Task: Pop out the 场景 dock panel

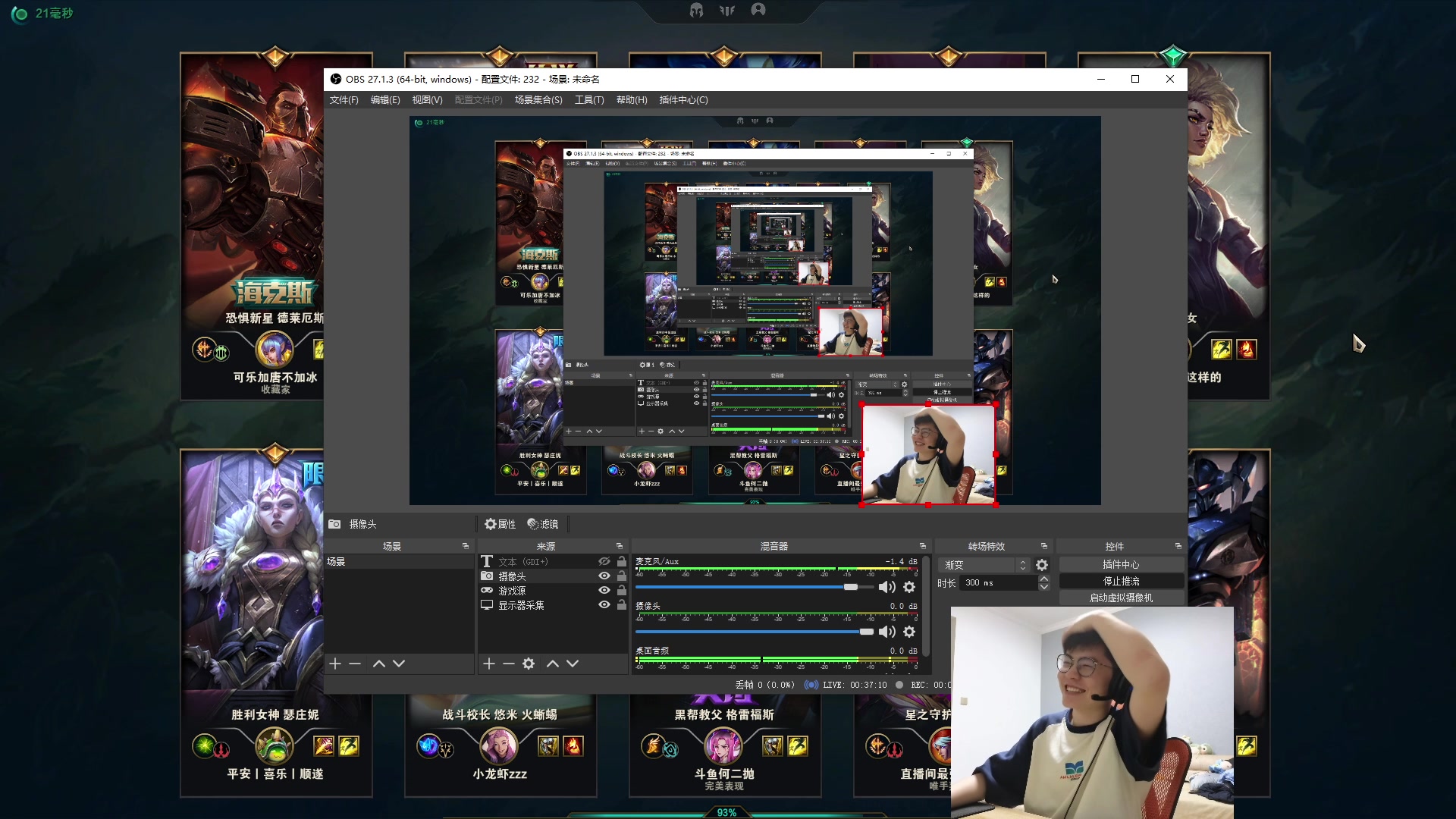Action: pos(466,546)
